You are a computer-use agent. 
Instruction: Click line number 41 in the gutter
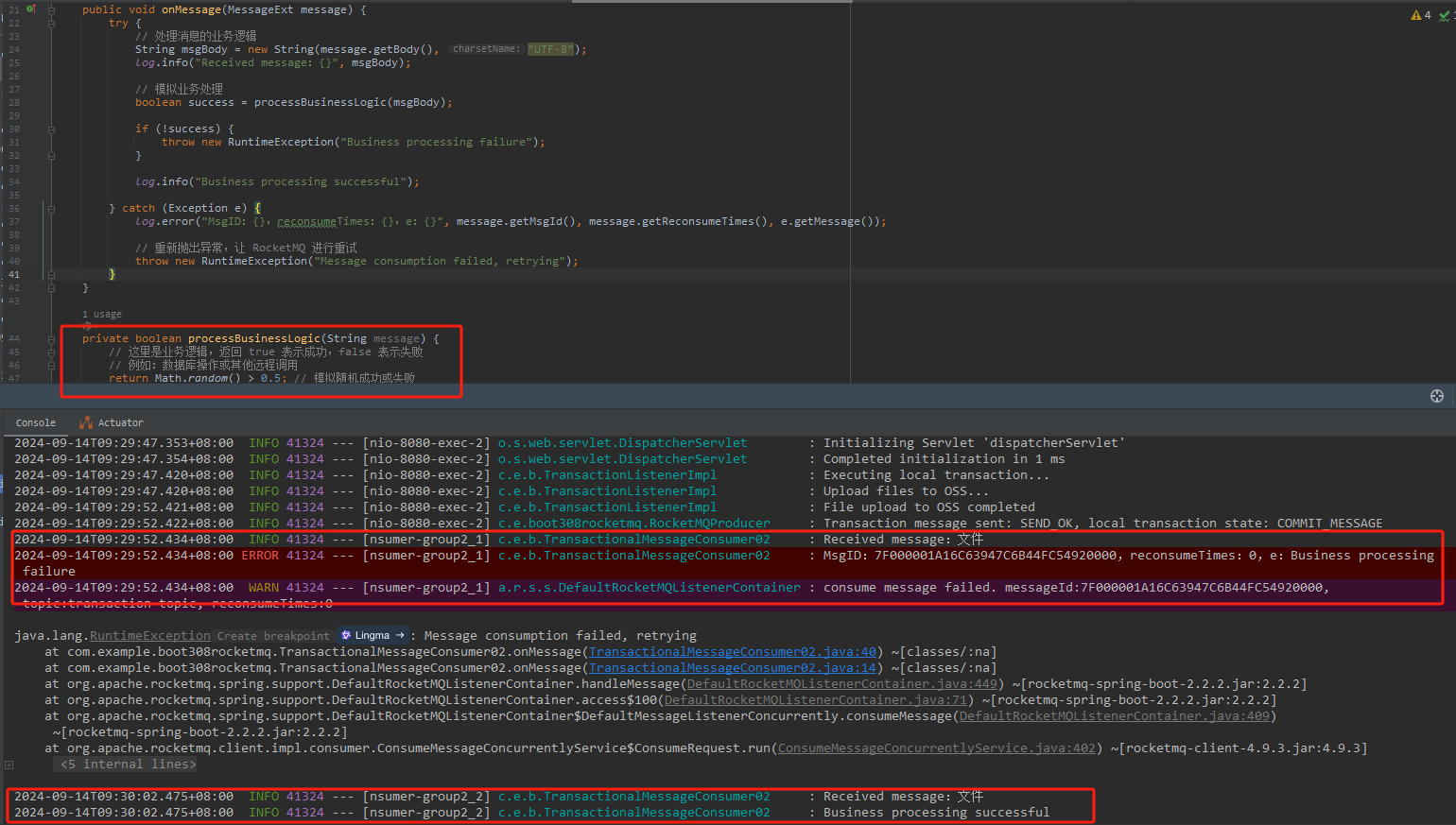pos(14,274)
